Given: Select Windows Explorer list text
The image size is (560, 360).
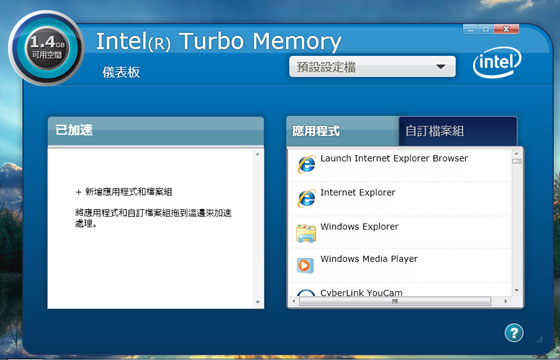Looking at the screenshot, I should (x=360, y=227).
